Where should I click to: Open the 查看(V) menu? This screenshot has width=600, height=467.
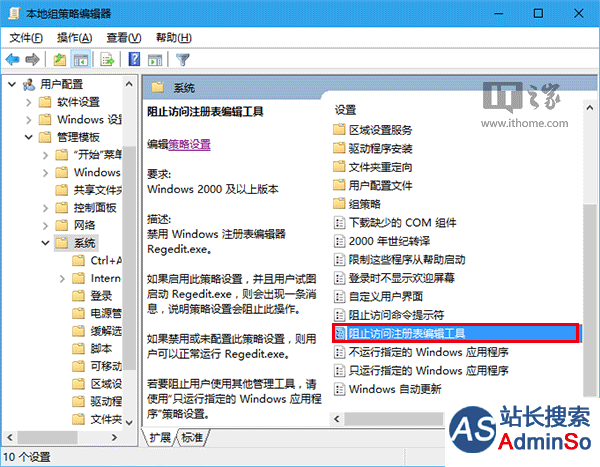click(124, 38)
